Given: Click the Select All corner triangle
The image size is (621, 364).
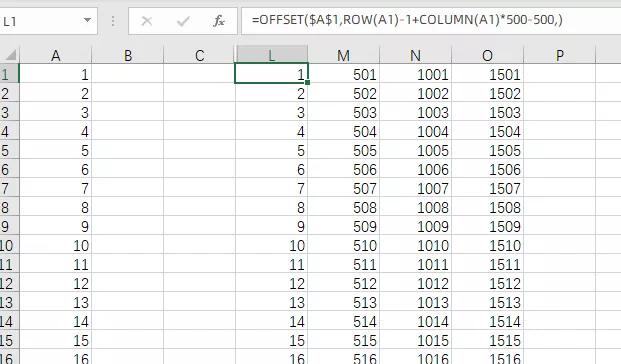Looking at the screenshot, I should click(x=10, y=54).
